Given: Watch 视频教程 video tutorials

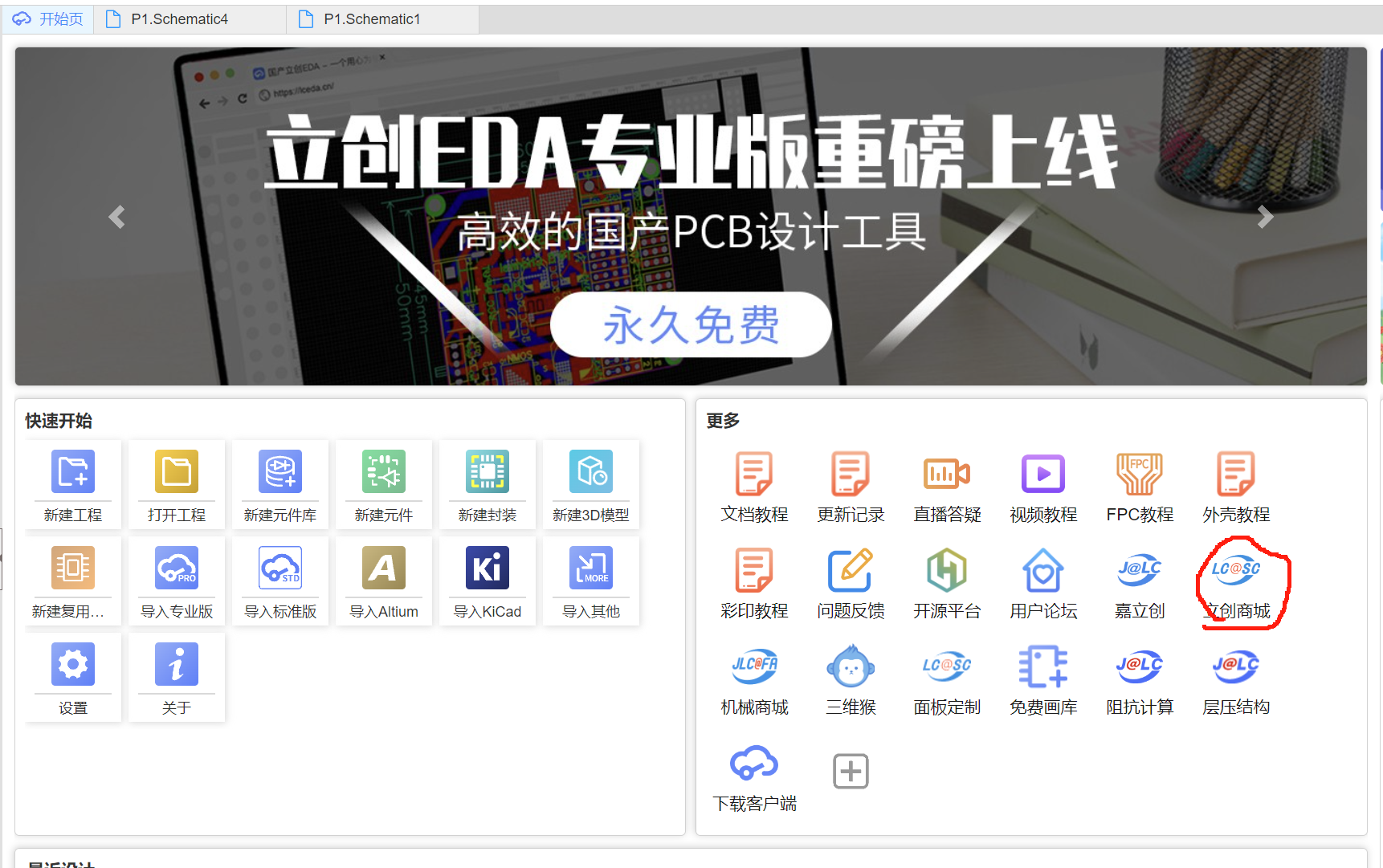Looking at the screenshot, I should pos(1043,474).
